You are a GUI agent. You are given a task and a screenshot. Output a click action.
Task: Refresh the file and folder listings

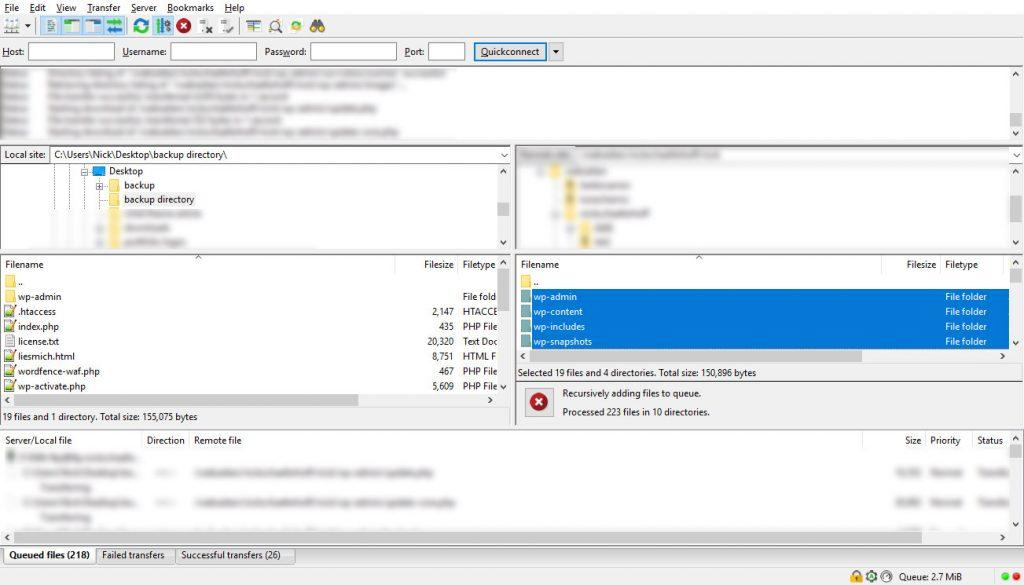(139, 26)
